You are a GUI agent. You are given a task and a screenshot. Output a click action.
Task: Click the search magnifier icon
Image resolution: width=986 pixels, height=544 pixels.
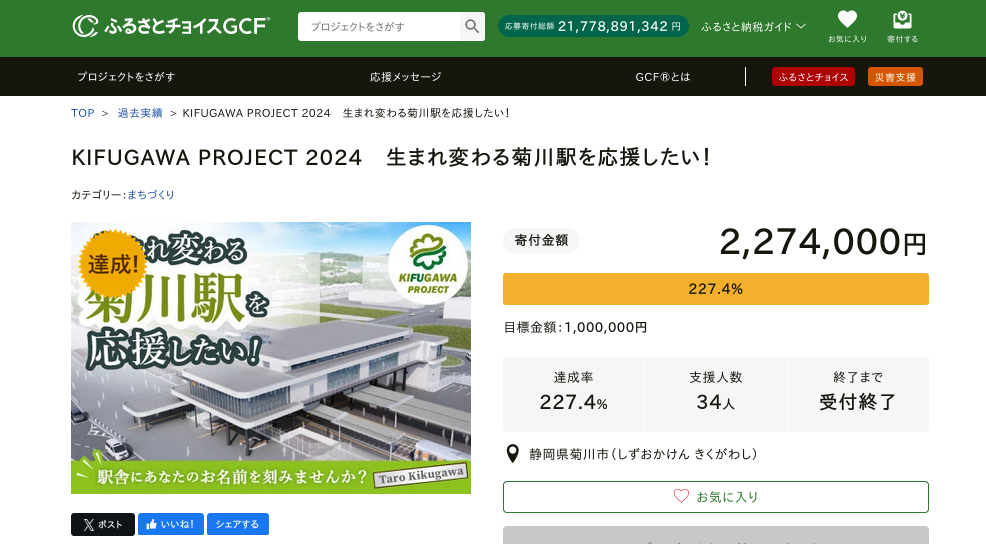[472, 27]
